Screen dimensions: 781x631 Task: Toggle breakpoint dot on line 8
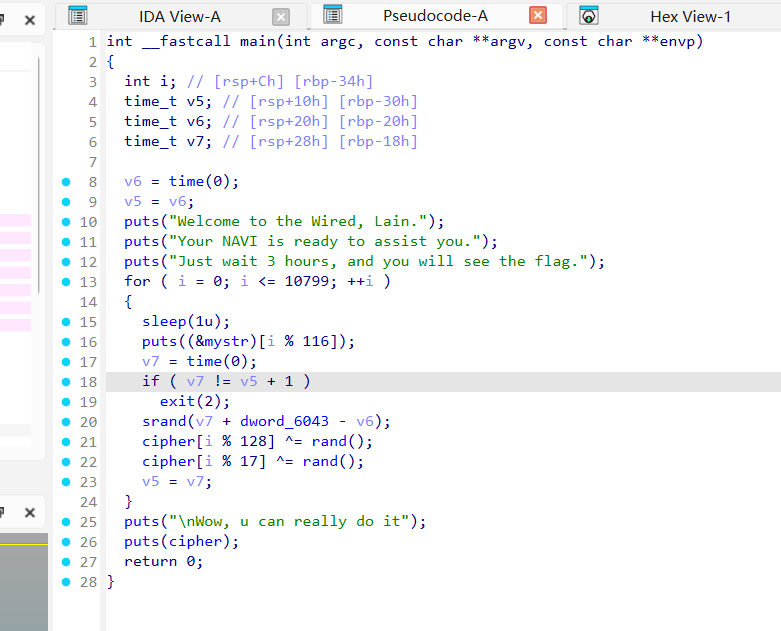(66, 181)
